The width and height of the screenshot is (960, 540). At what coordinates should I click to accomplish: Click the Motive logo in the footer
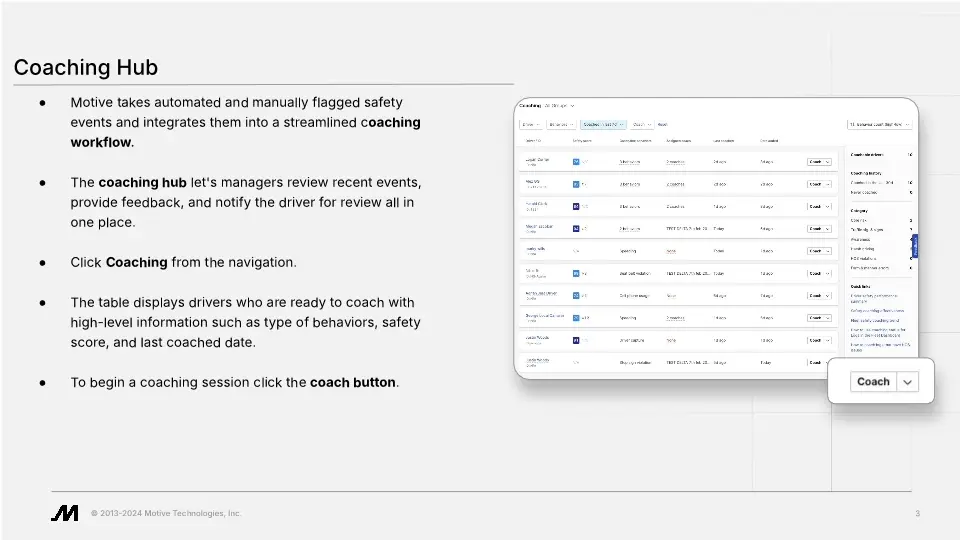click(65, 513)
